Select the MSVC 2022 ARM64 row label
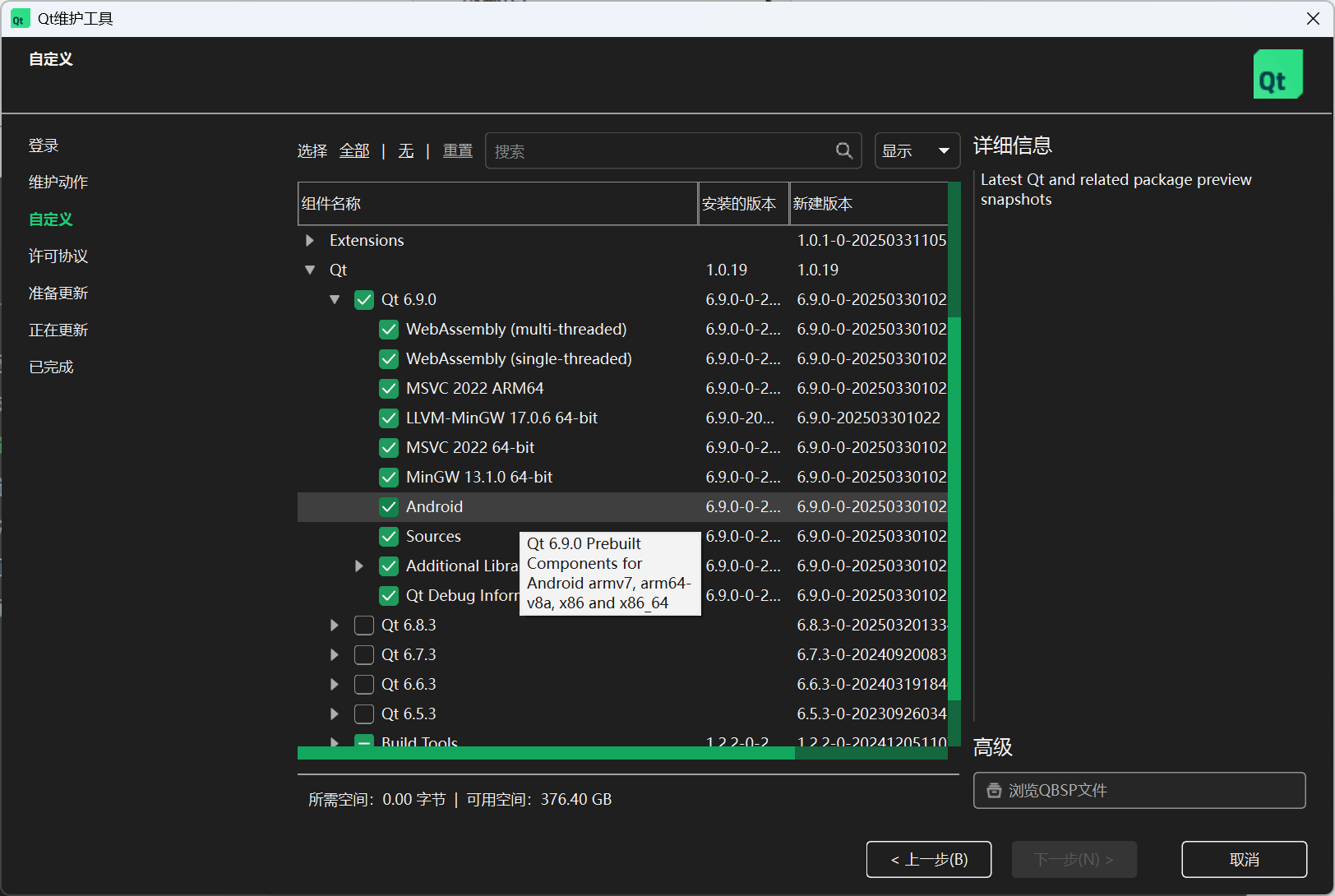Screen dimensions: 1335x896 pyautogui.click(x=474, y=388)
